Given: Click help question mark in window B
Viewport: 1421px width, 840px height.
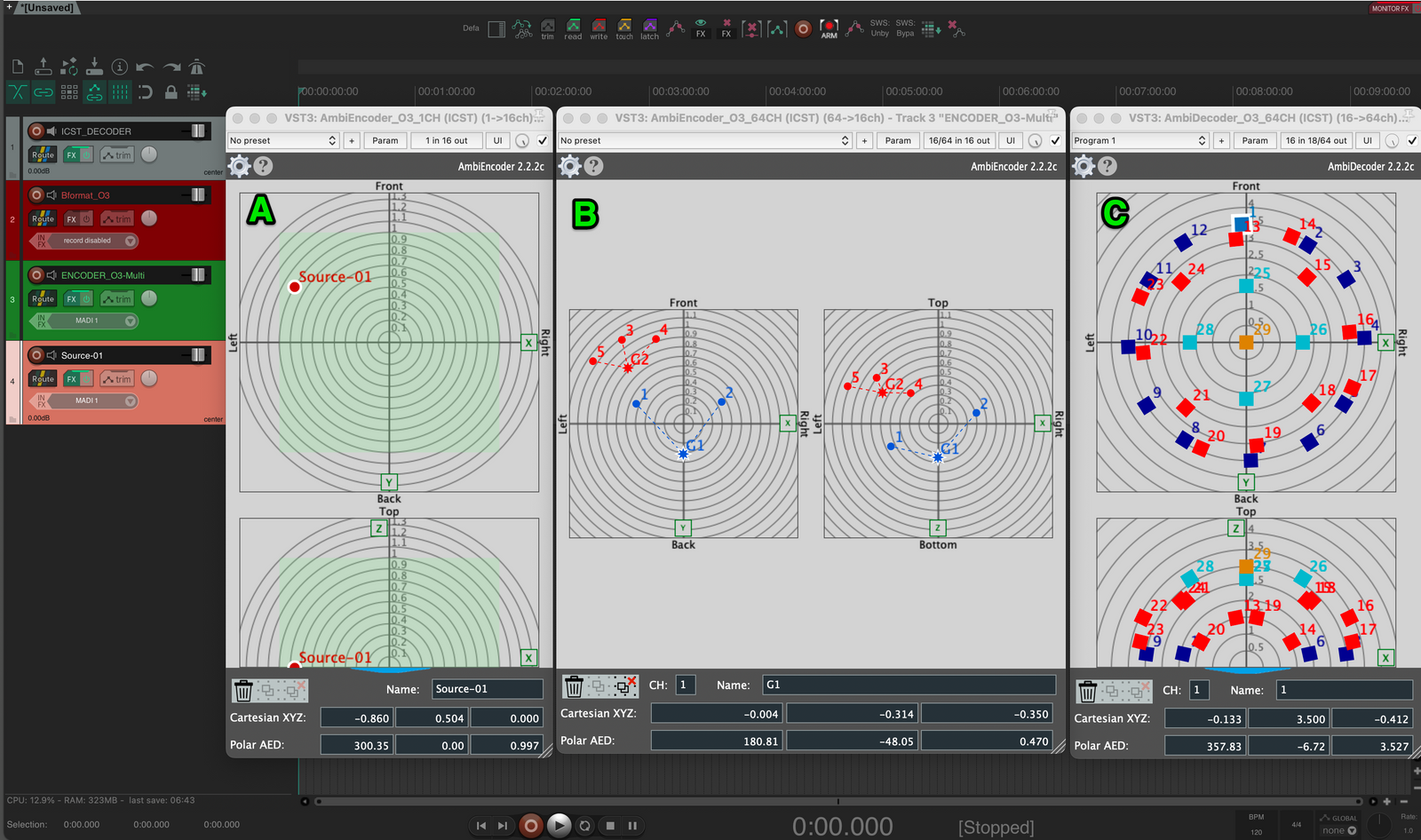Looking at the screenshot, I should pyautogui.click(x=594, y=166).
